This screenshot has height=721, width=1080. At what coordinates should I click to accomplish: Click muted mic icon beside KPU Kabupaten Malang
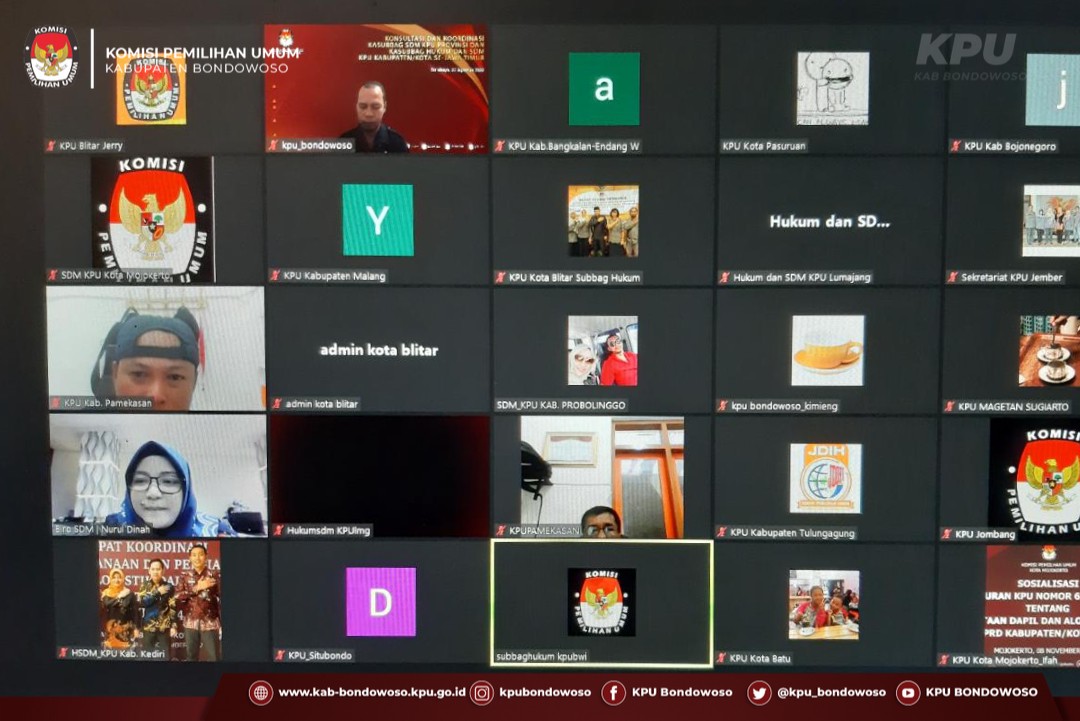(x=277, y=276)
